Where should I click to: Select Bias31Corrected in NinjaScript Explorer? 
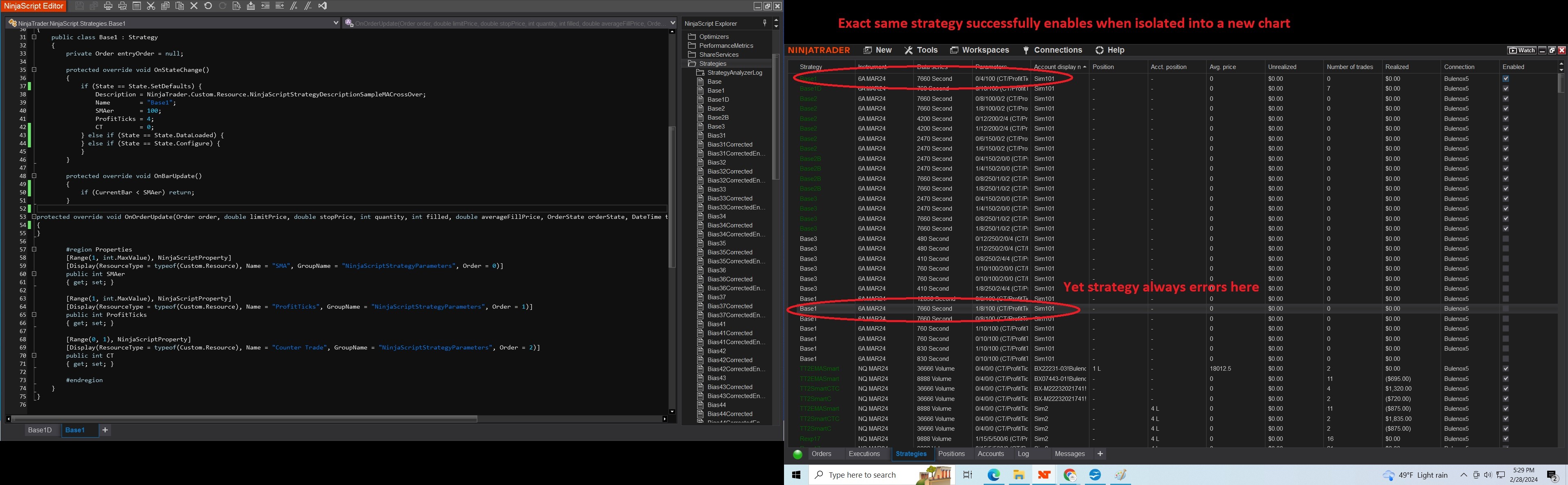tap(729, 144)
